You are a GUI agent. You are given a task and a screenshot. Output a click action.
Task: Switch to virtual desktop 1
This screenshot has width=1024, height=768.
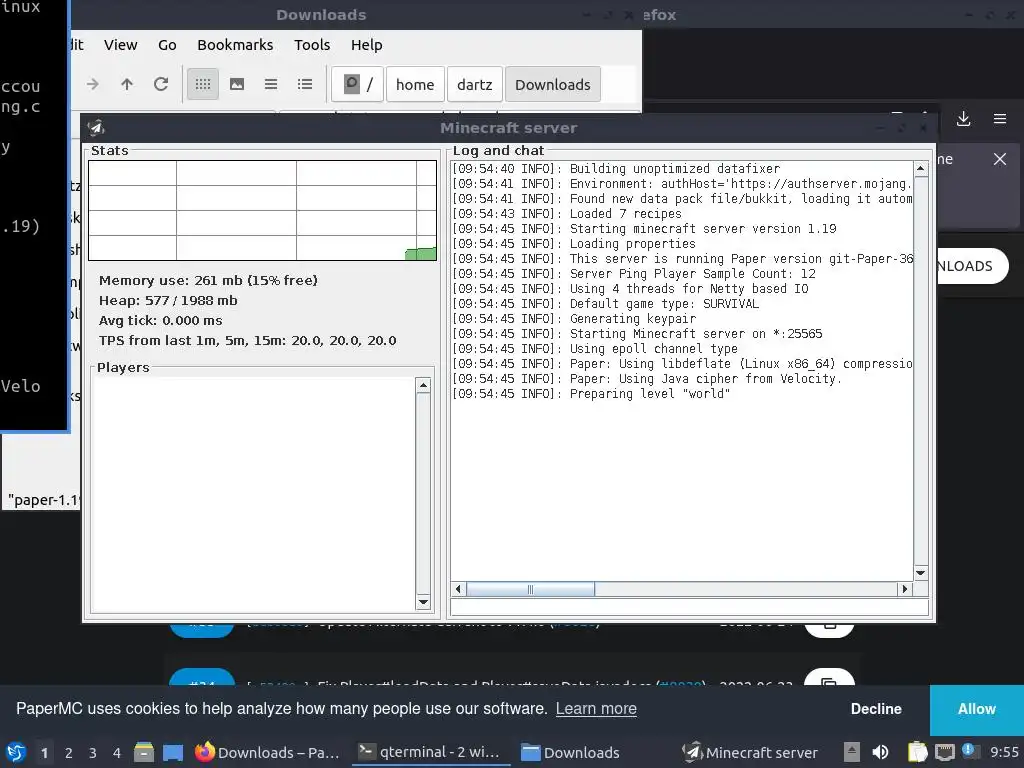[x=44, y=753]
